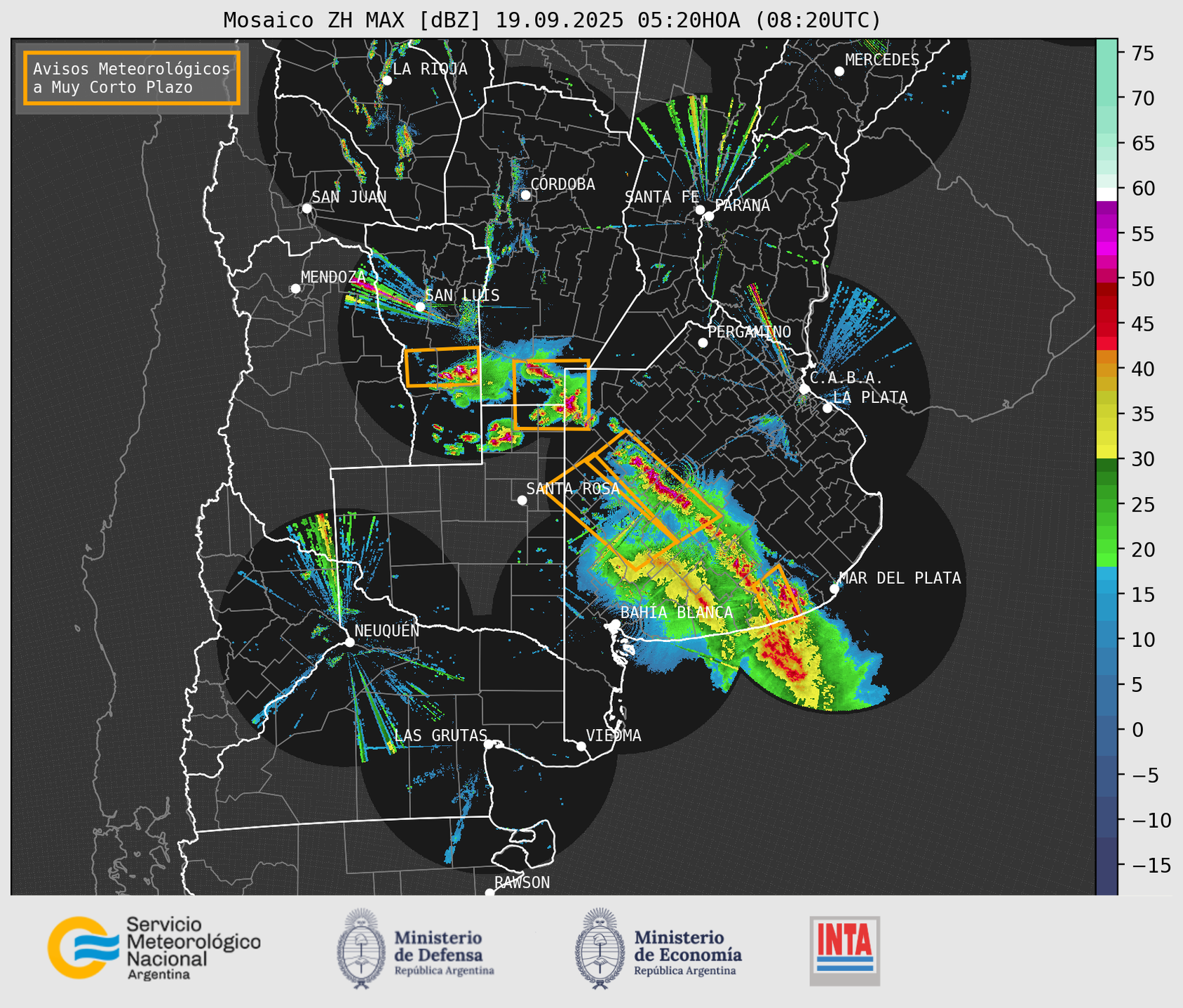Click the RAWSON city label
This screenshot has height=1008, width=1183.
point(522,883)
